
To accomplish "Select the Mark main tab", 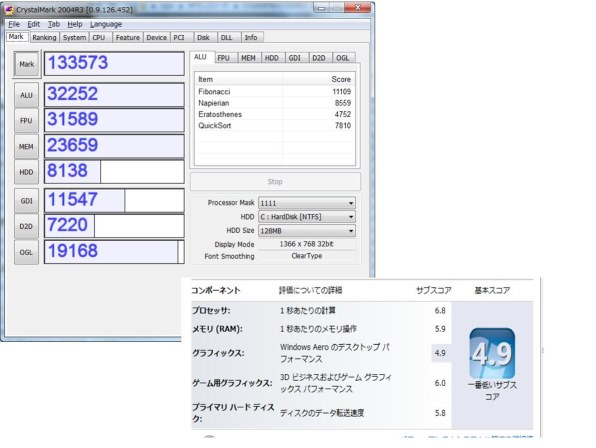I will point(16,37).
